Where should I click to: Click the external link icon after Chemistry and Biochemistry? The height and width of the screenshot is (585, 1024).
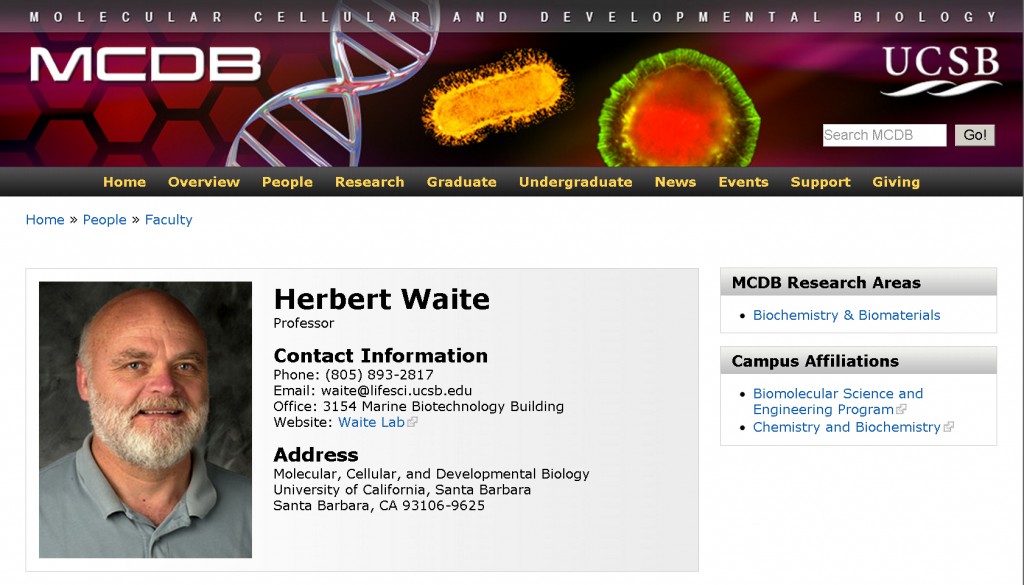click(x=949, y=427)
